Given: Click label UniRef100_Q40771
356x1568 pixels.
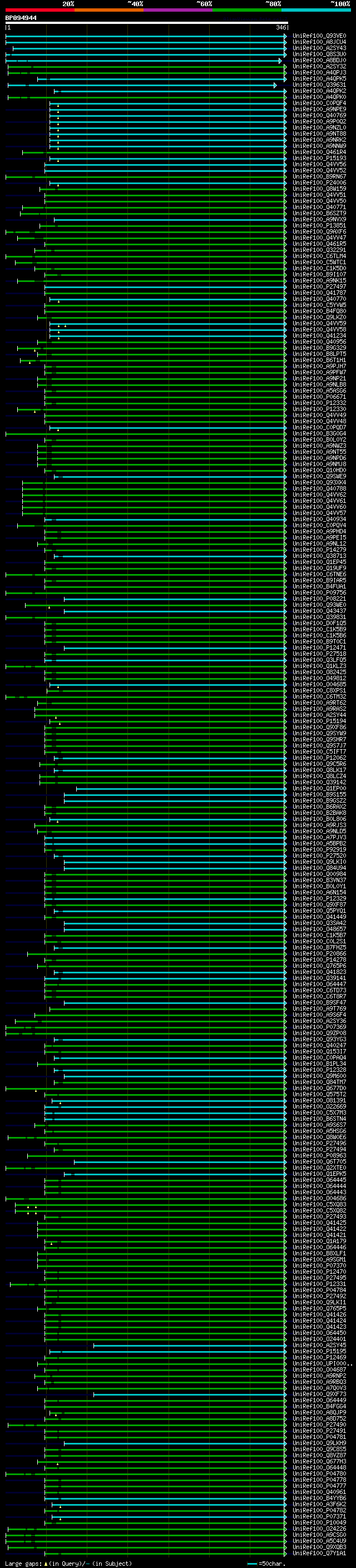Looking at the screenshot, I should point(319,207).
